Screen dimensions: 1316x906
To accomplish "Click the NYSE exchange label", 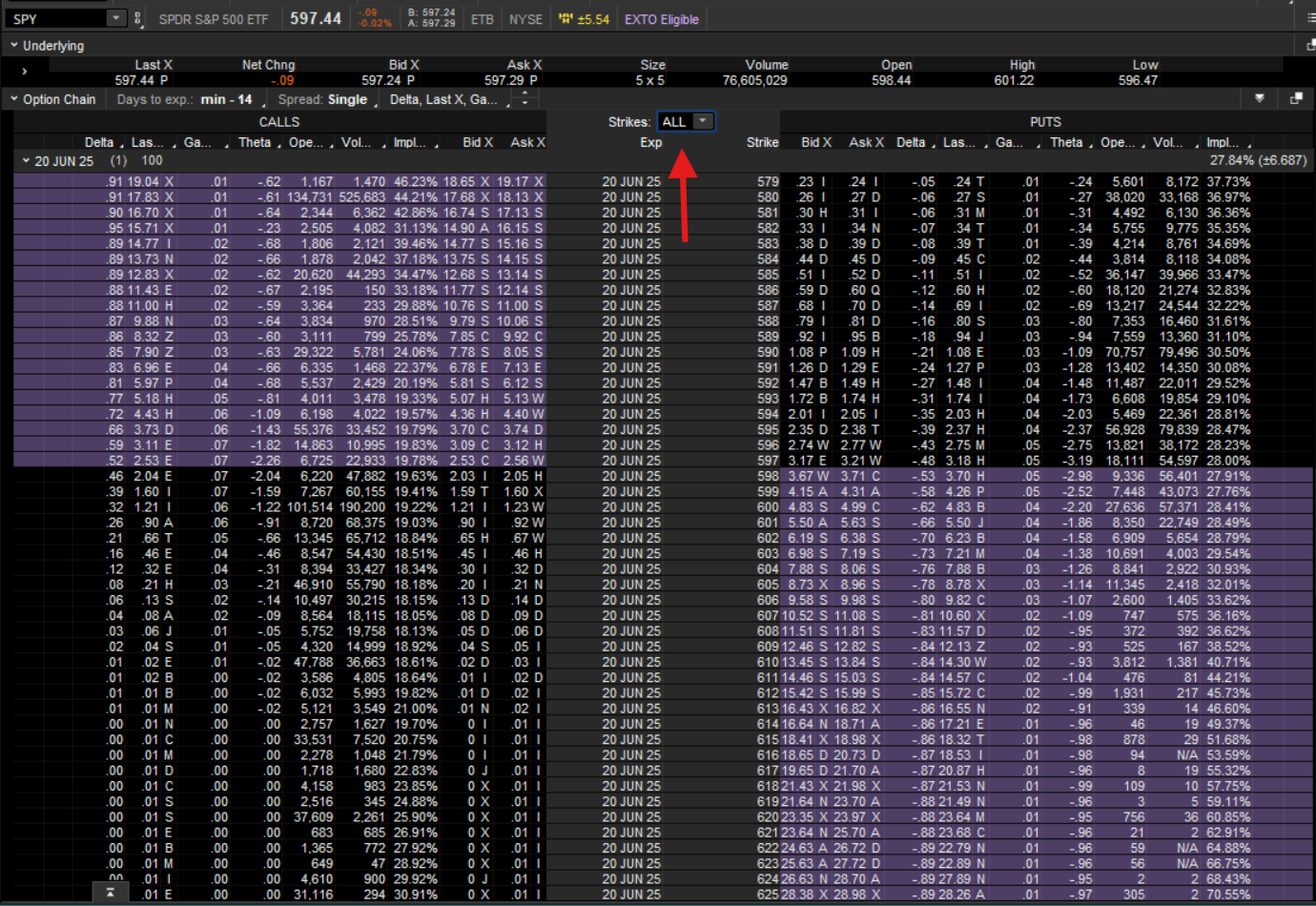I will point(525,19).
